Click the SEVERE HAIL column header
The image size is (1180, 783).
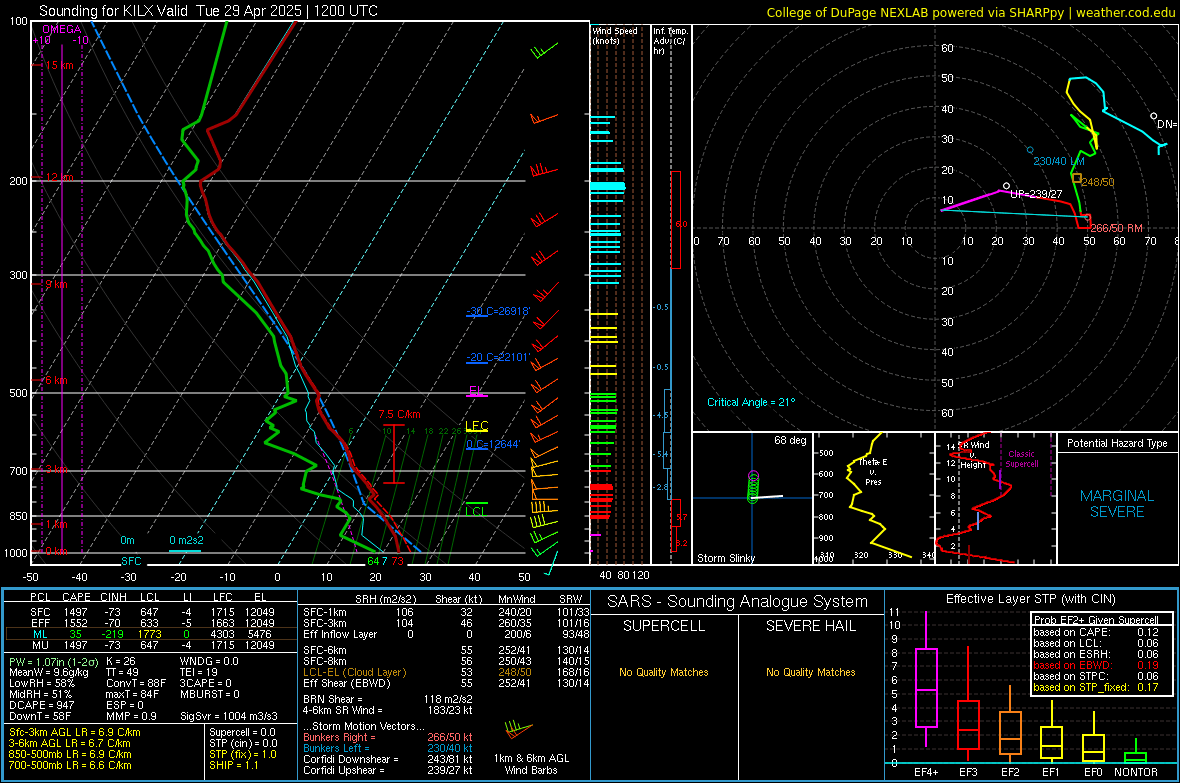pos(810,626)
